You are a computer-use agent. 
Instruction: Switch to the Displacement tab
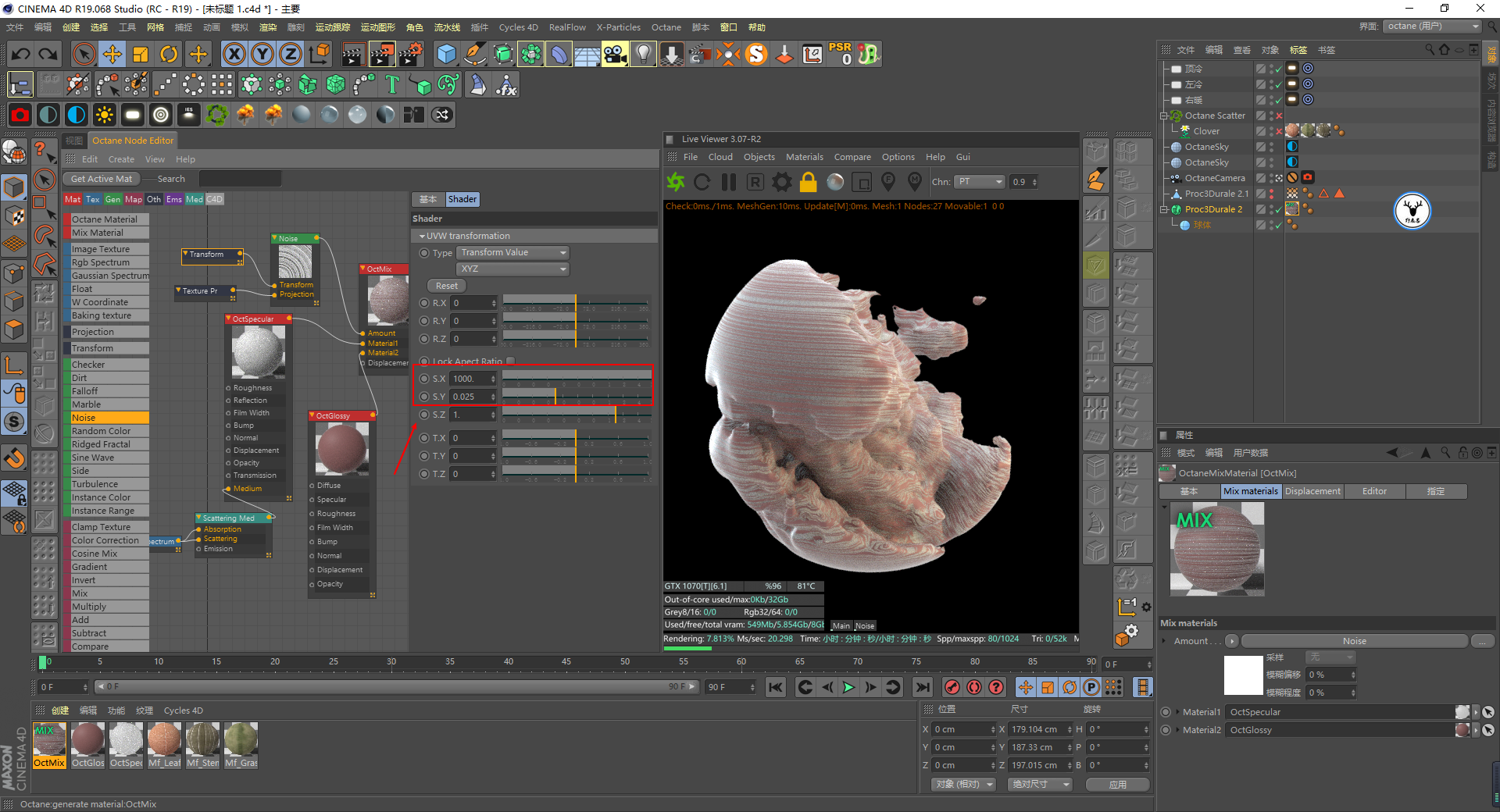[x=1312, y=491]
